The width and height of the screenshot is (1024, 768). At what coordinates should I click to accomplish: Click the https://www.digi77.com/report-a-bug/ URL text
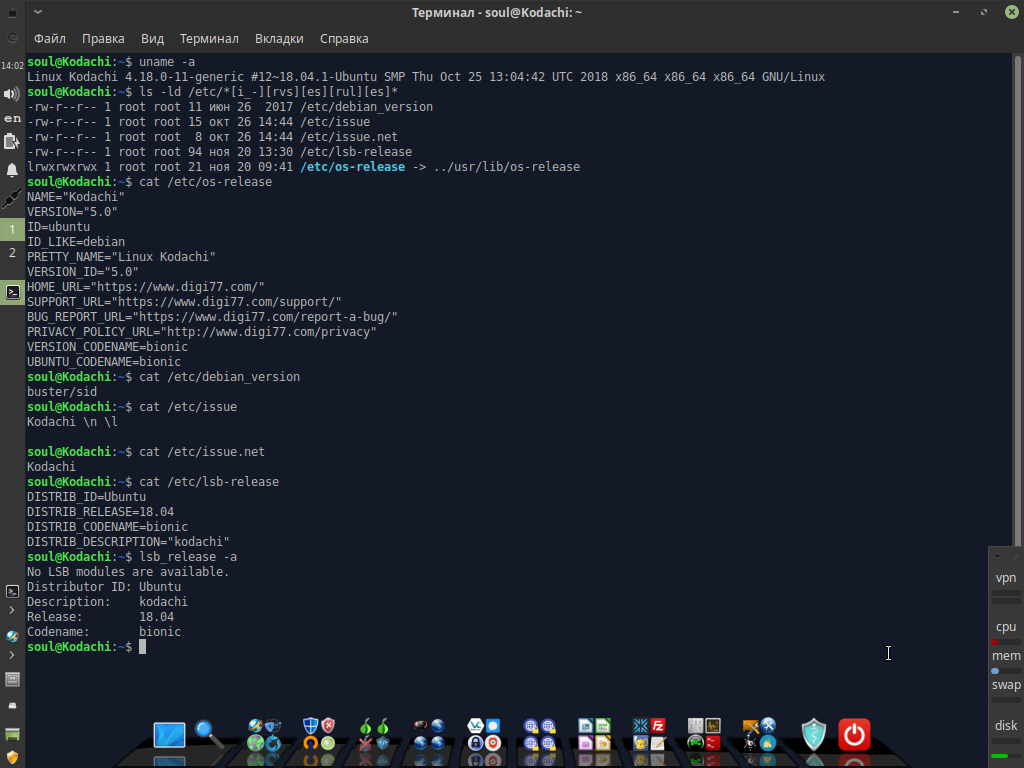265,317
